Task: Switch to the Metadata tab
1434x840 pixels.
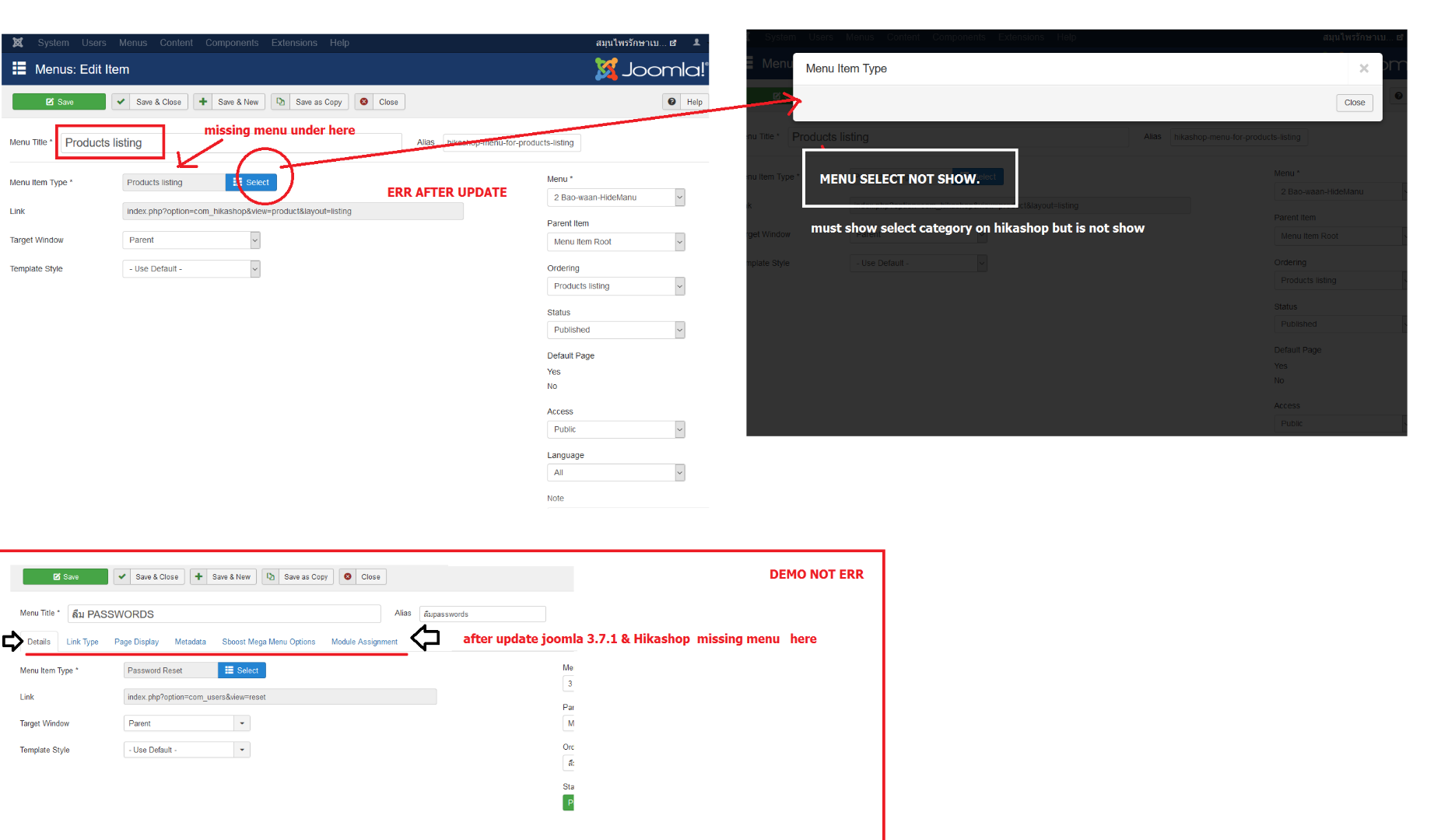Action: (x=191, y=642)
